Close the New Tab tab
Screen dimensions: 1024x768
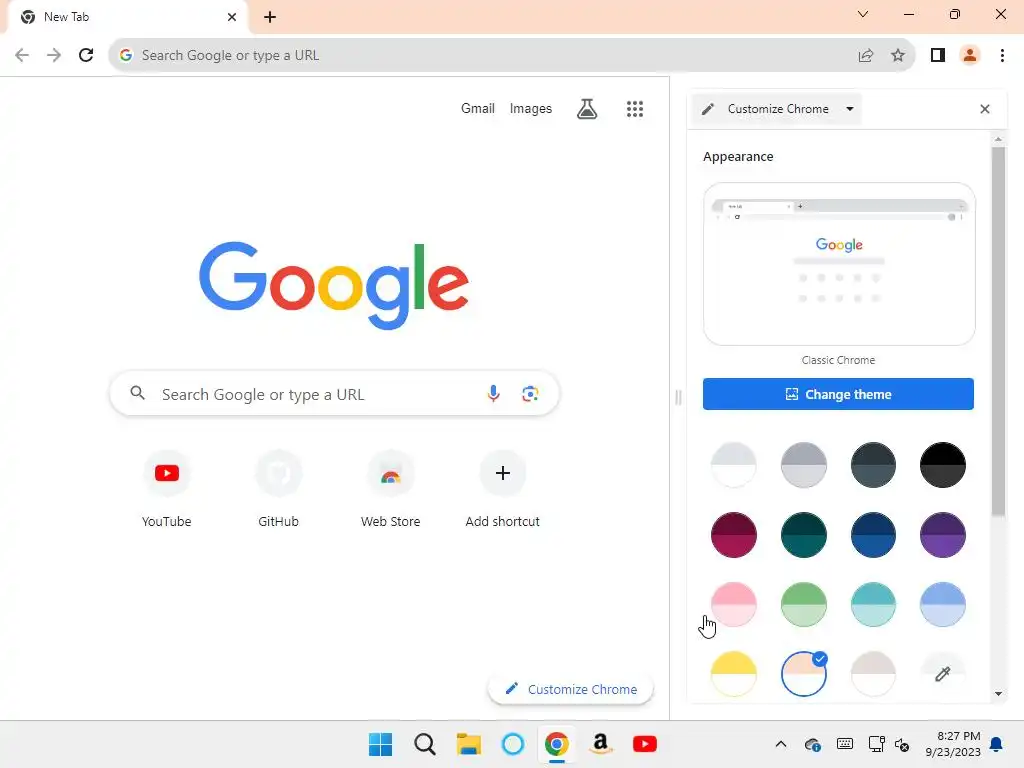pyautogui.click(x=232, y=17)
